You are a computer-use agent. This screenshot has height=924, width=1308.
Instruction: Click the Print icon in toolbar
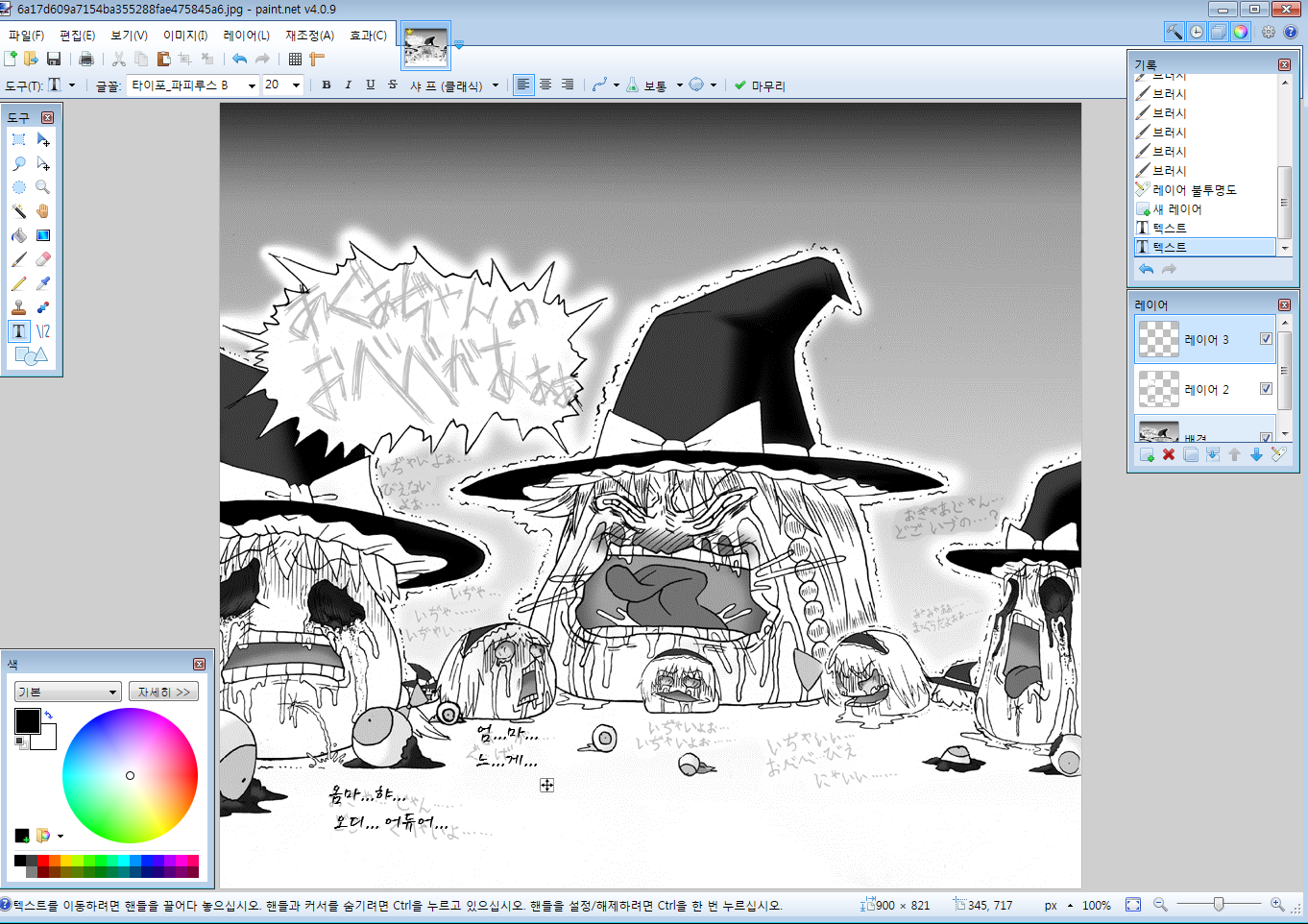pos(86,60)
